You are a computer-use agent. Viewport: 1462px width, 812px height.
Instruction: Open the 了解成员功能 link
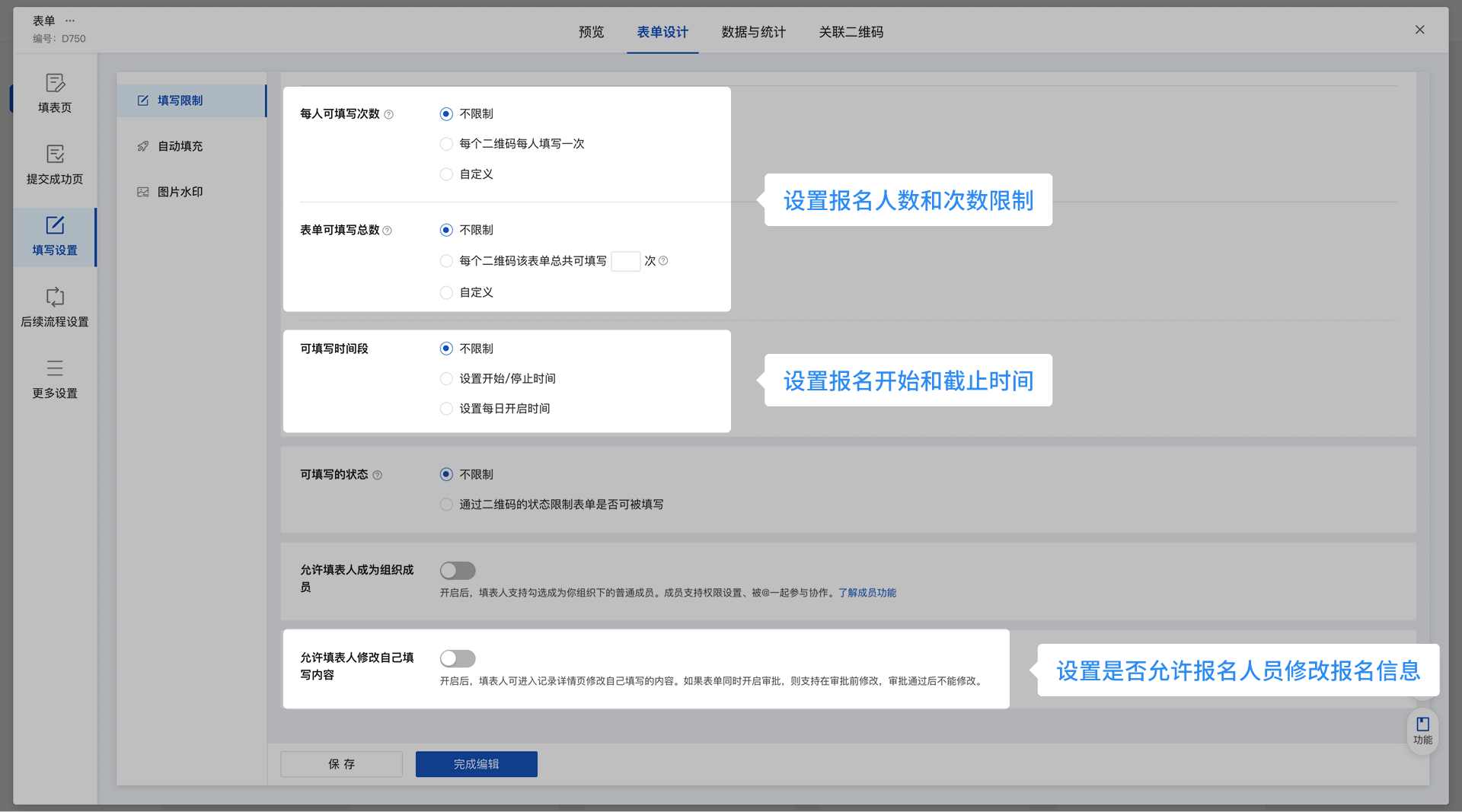click(x=867, y=593)
